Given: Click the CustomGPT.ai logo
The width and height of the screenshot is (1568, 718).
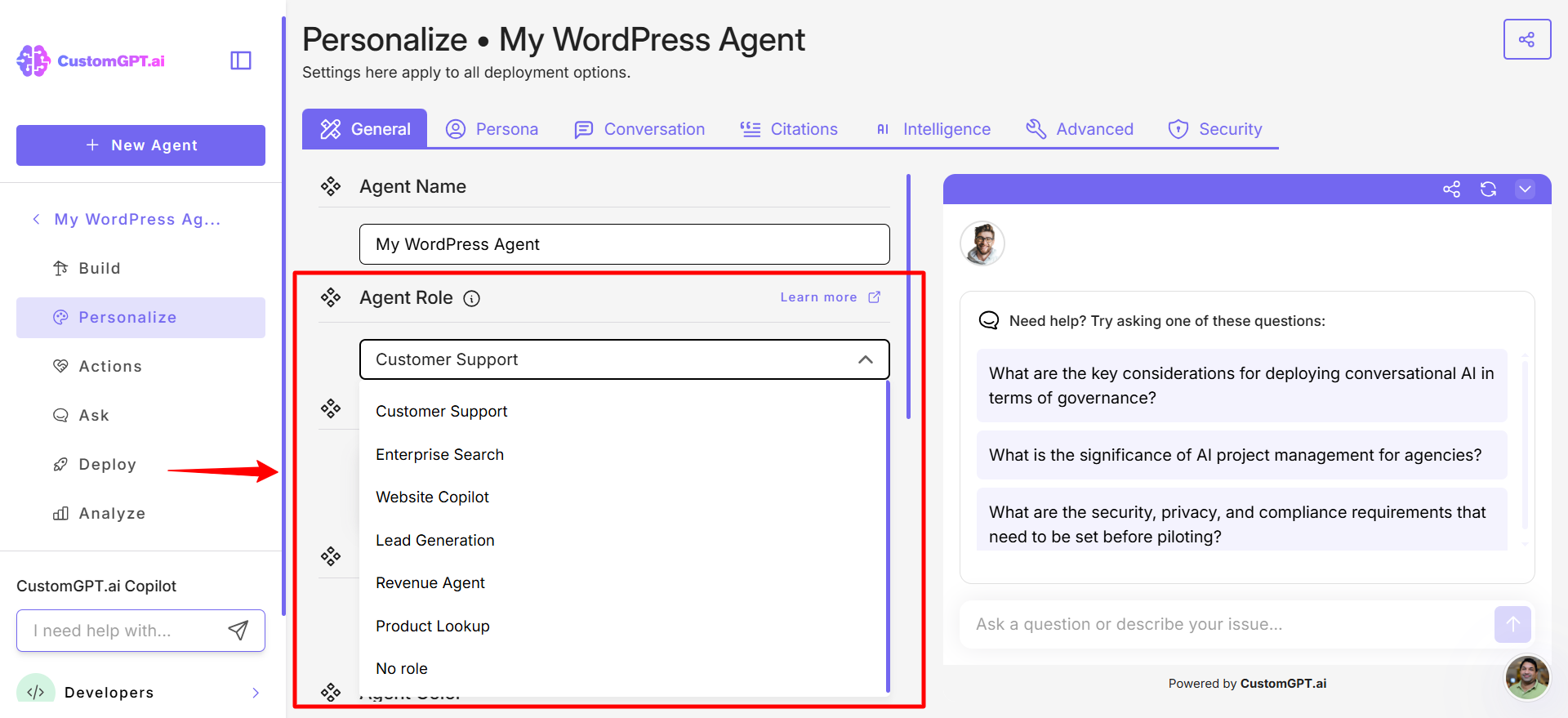Looking at the screenshot, I should (91, 60).
